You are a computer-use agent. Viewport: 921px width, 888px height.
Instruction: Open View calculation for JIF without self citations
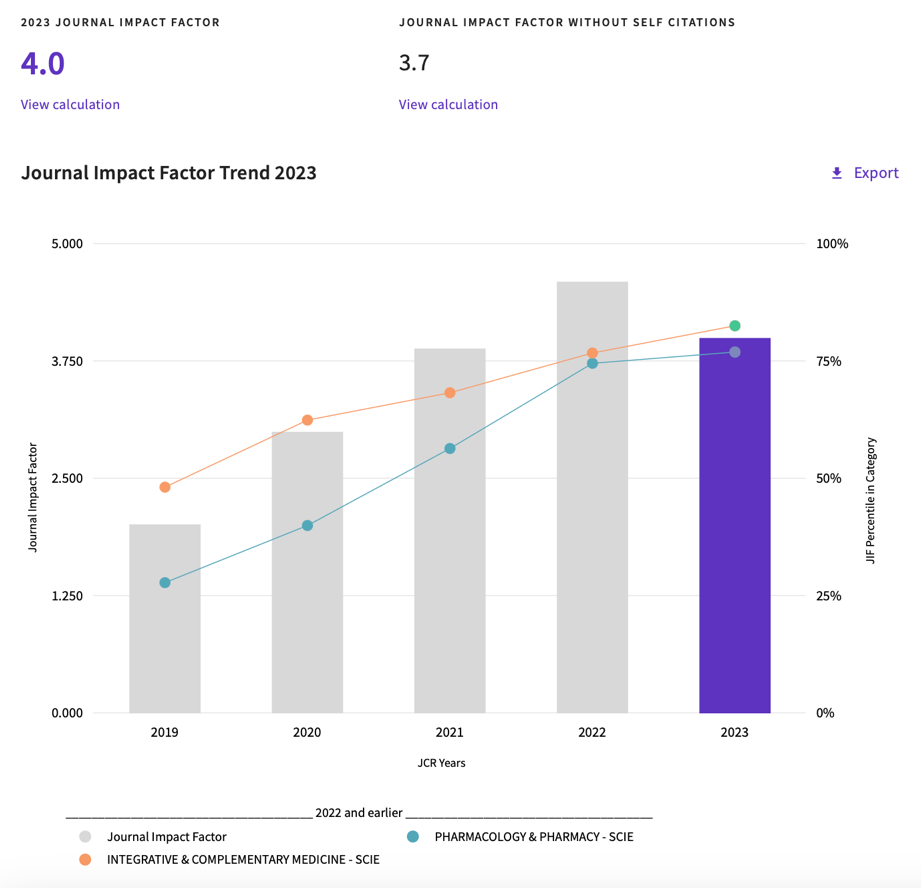tap(448, 104)
